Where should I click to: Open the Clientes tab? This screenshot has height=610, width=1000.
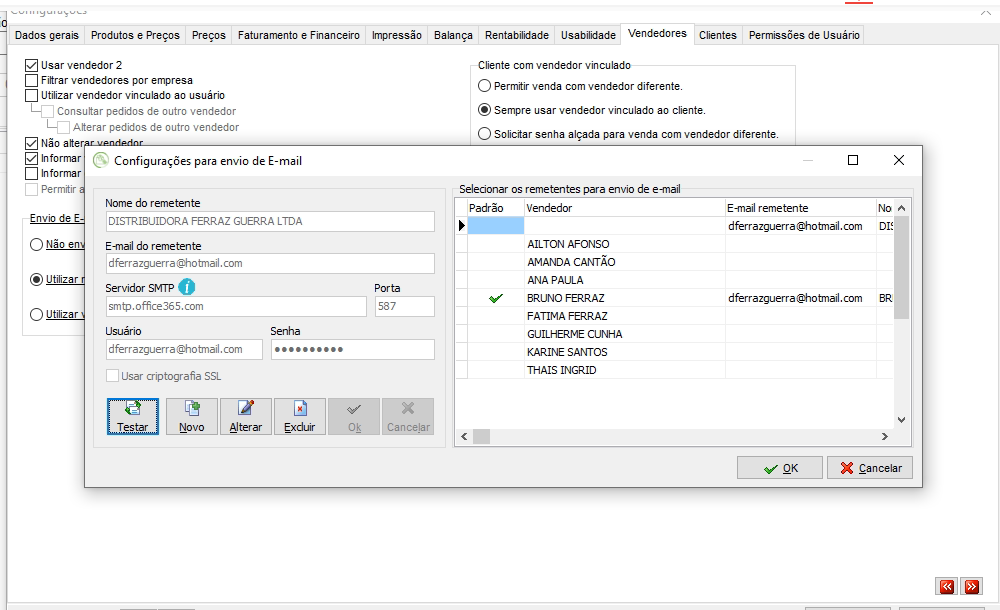717,35
